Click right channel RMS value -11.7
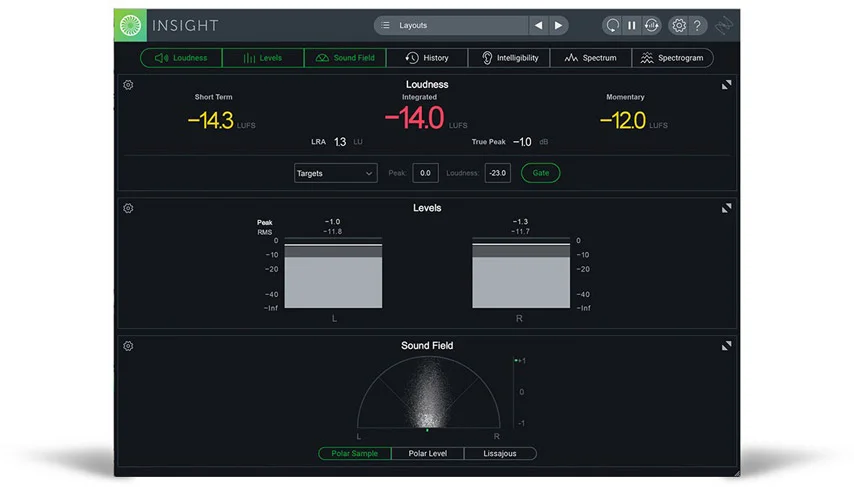The image size is (854, 487). pyautogui.click(x=520, y=232)
